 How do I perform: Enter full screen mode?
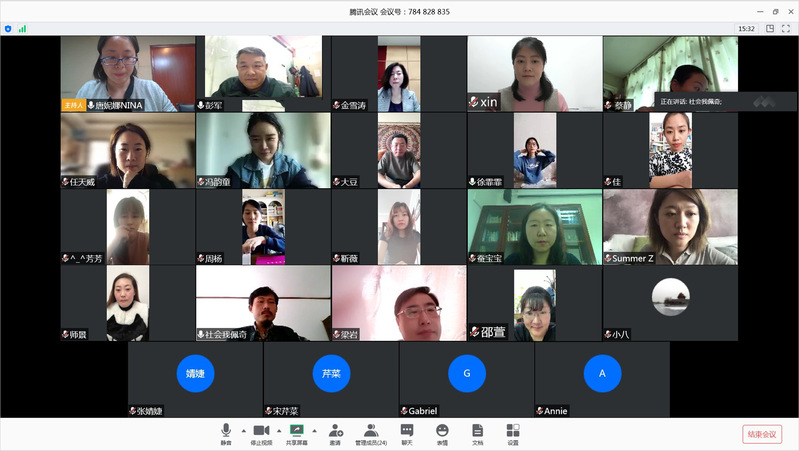pyautogui.click(x=786, y=29)
